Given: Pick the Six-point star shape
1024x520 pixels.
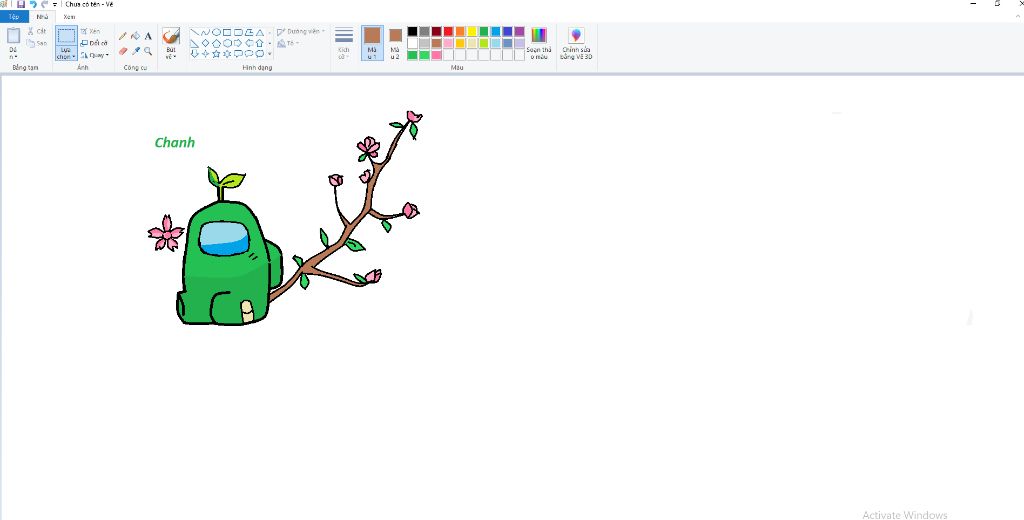Looking at the screenshot, I should (227, 54).
